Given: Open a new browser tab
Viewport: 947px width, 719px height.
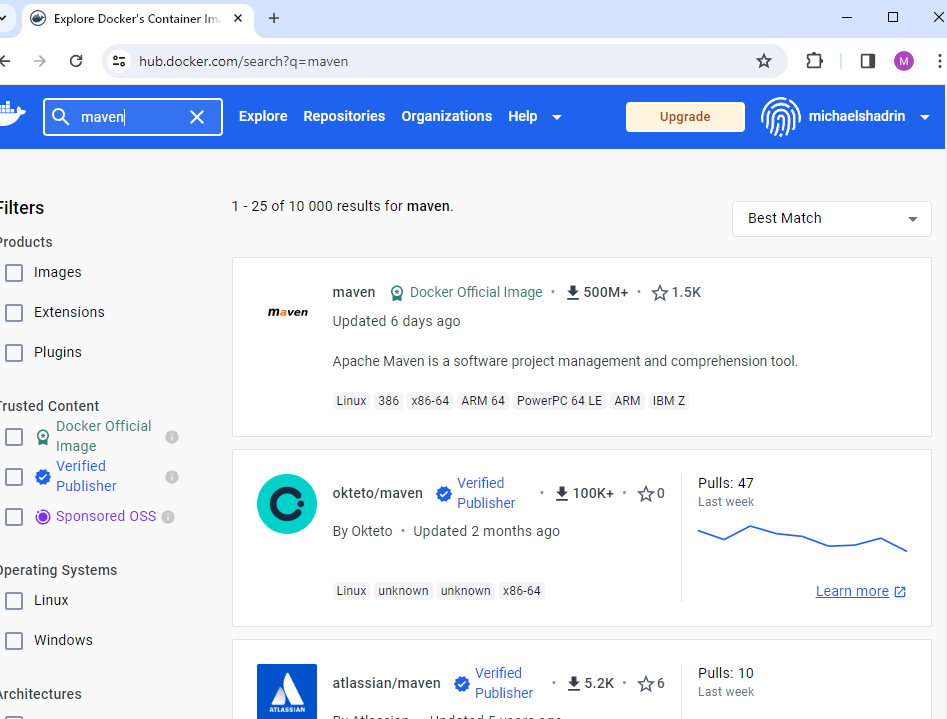Looking at the screenshot, I should [274, 18].
